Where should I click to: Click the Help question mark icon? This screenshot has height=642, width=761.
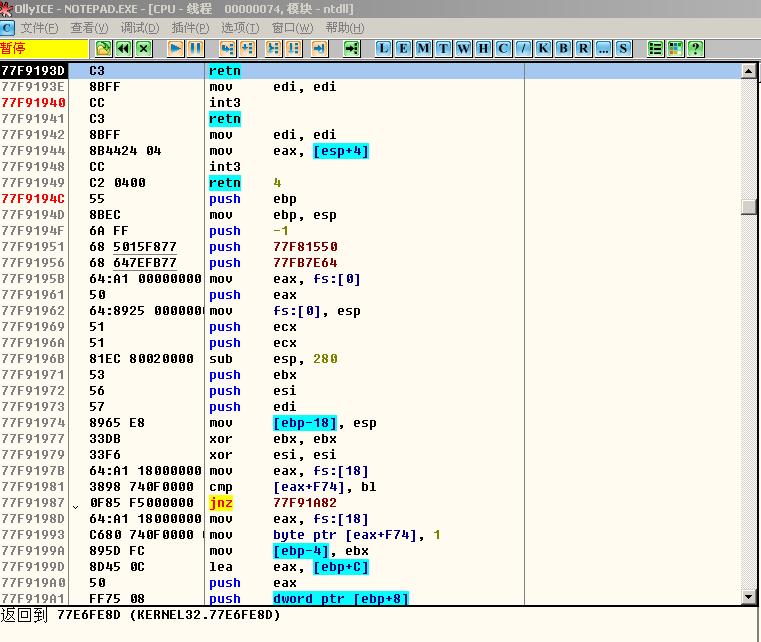tap(695, 48)
